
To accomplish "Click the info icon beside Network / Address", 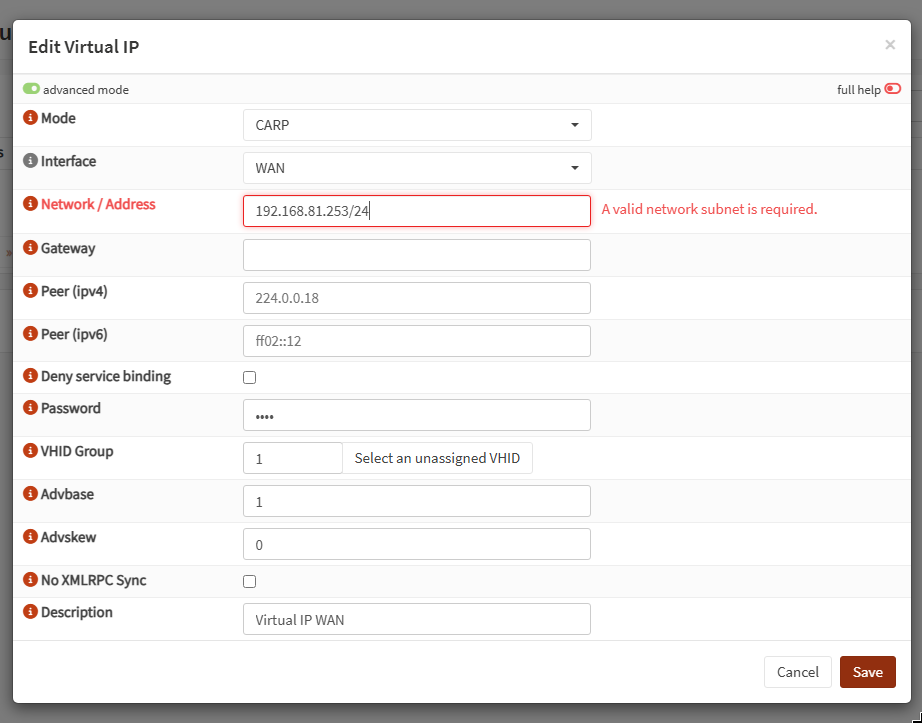I will click(x=30, y=203).
